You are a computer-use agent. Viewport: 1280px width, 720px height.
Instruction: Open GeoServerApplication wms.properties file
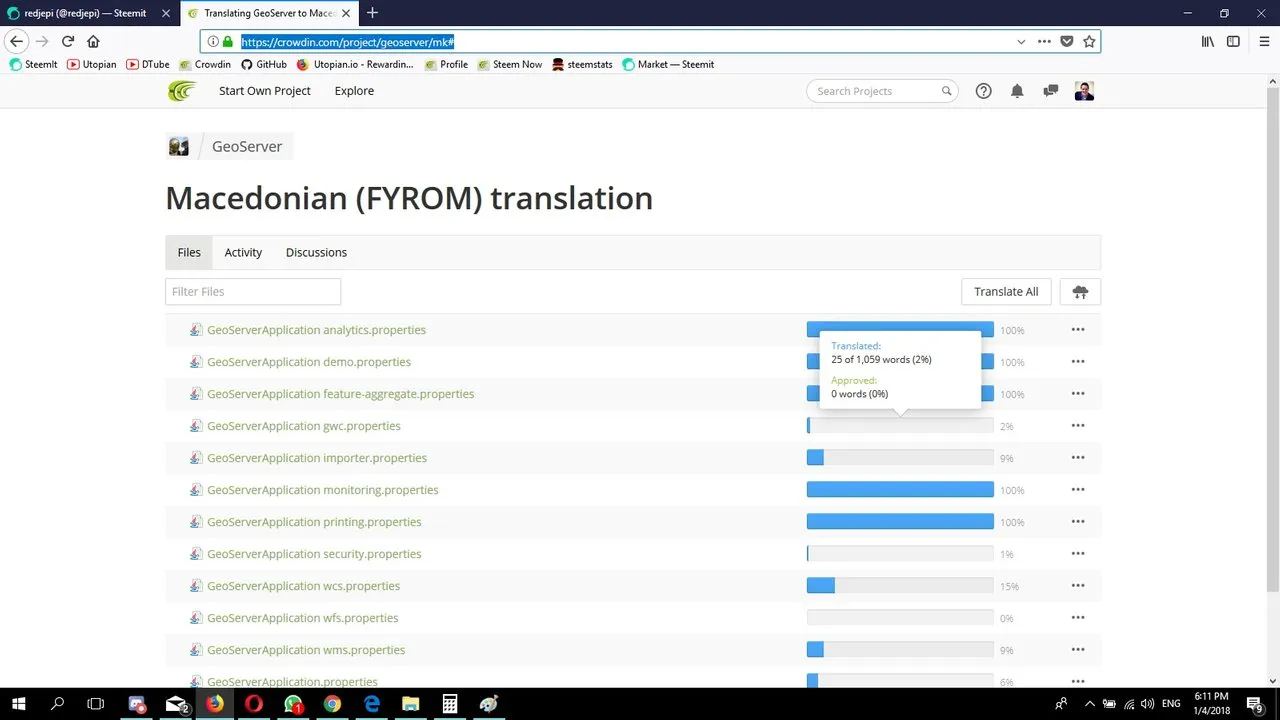306,650
